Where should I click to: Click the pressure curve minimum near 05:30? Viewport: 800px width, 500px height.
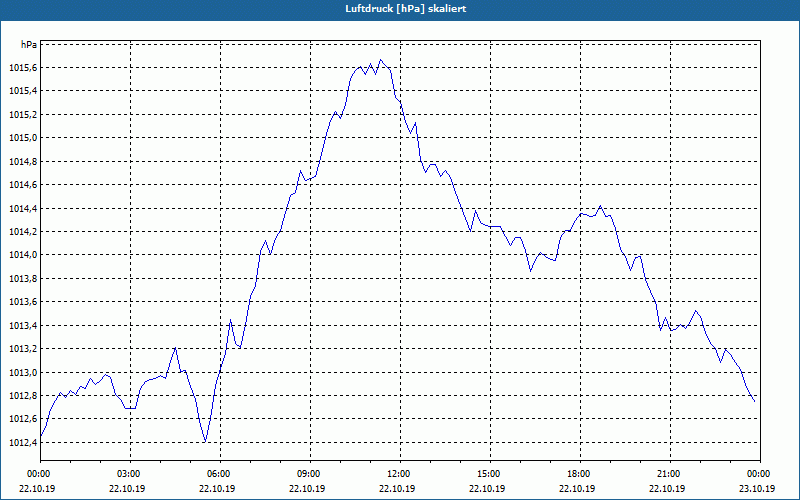coord(205,441)
